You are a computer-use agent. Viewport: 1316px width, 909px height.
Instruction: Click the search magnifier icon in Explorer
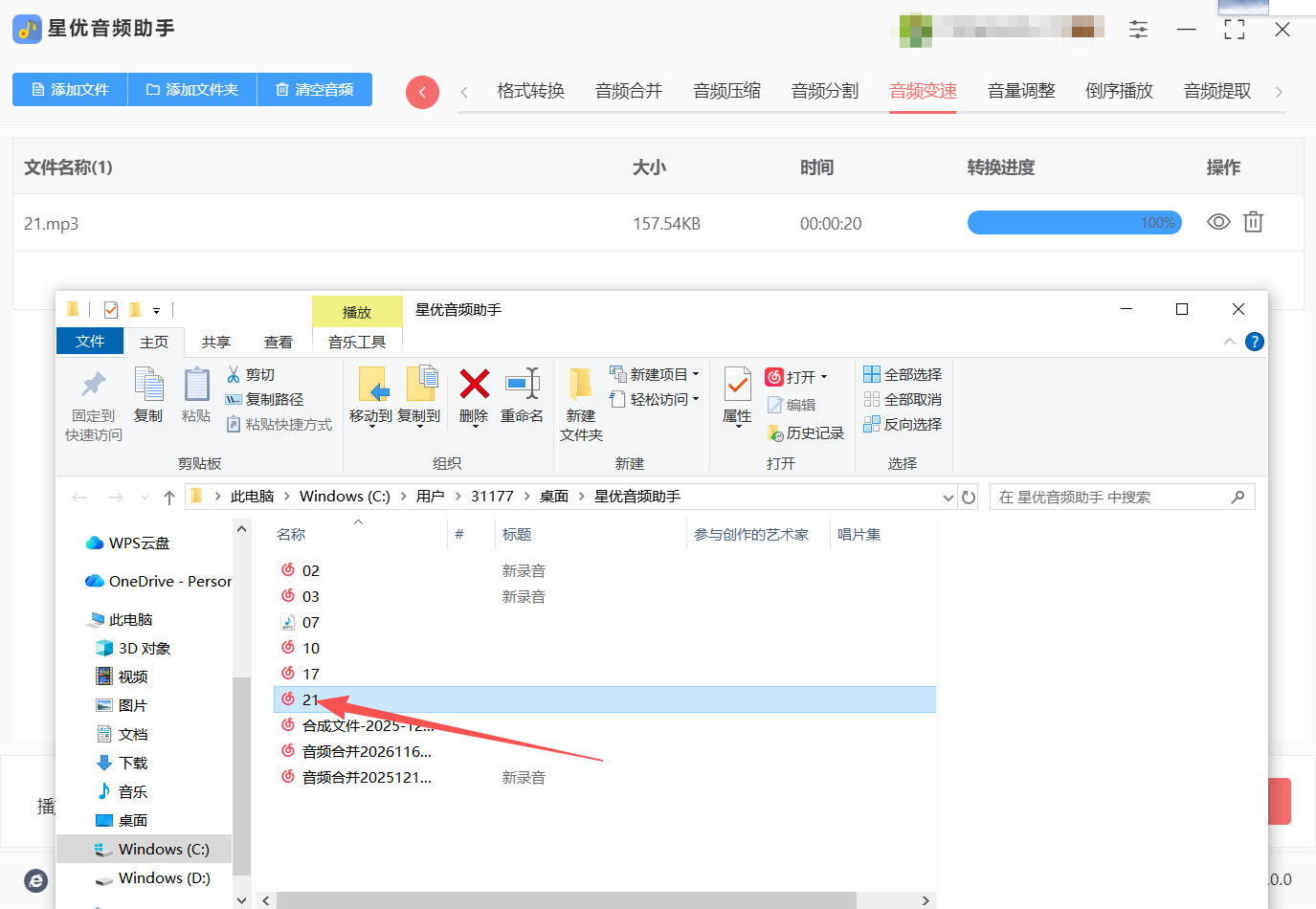pyautogui.click(x=1238, y=497)
